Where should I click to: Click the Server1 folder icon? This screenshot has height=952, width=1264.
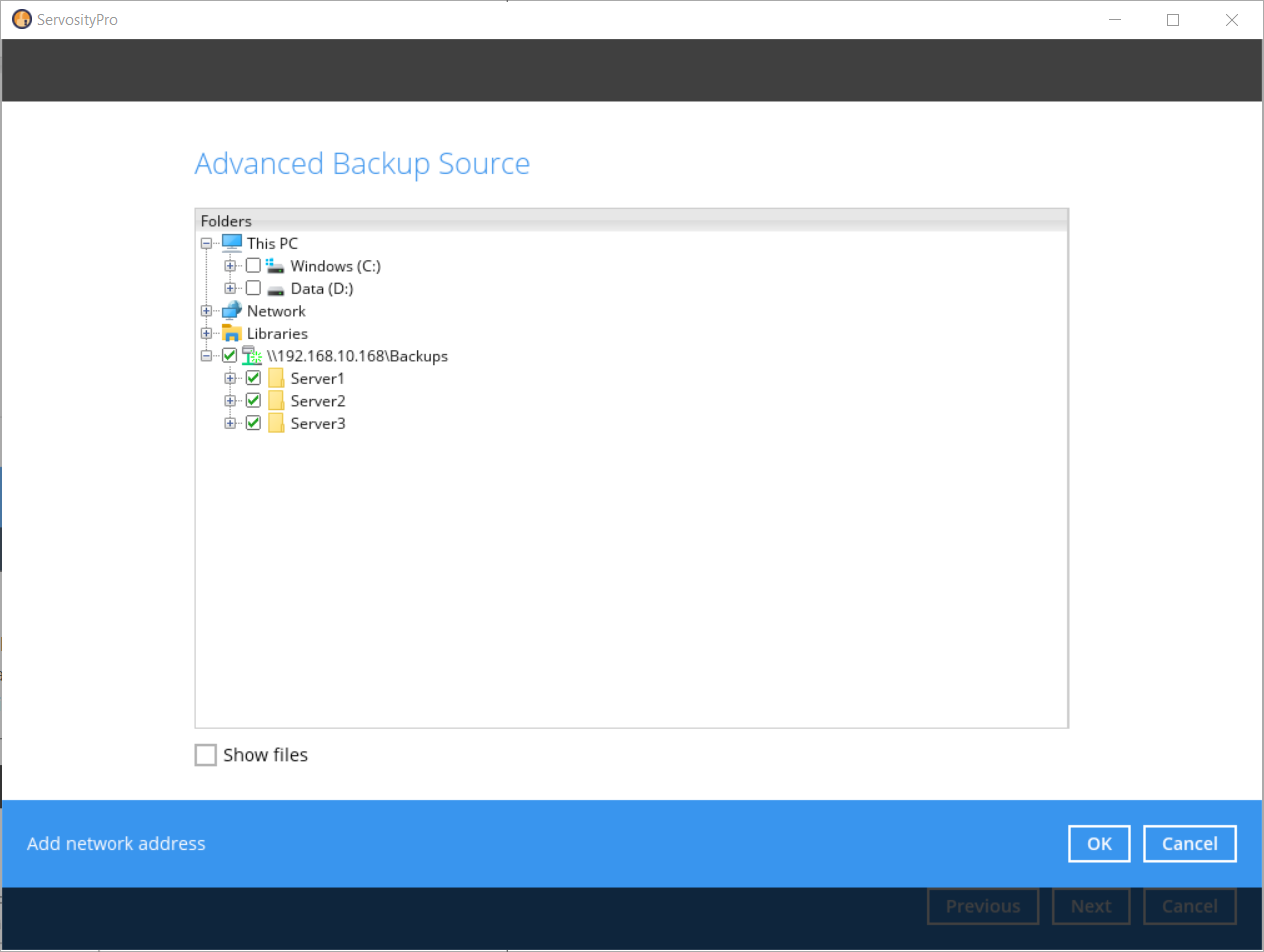[x=276, y=378]
